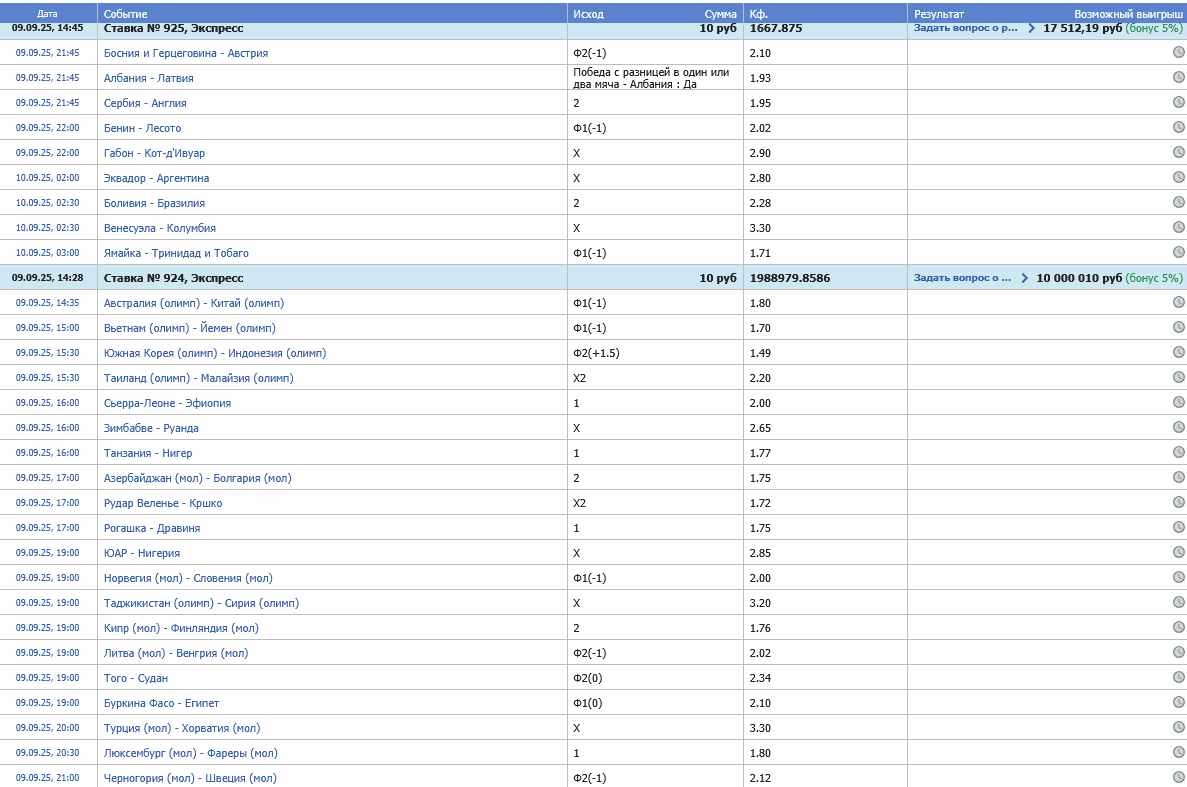
Task: Click the pending clock icon for Зимбабве - Руанда
Action: click(x=1178, y=427)
